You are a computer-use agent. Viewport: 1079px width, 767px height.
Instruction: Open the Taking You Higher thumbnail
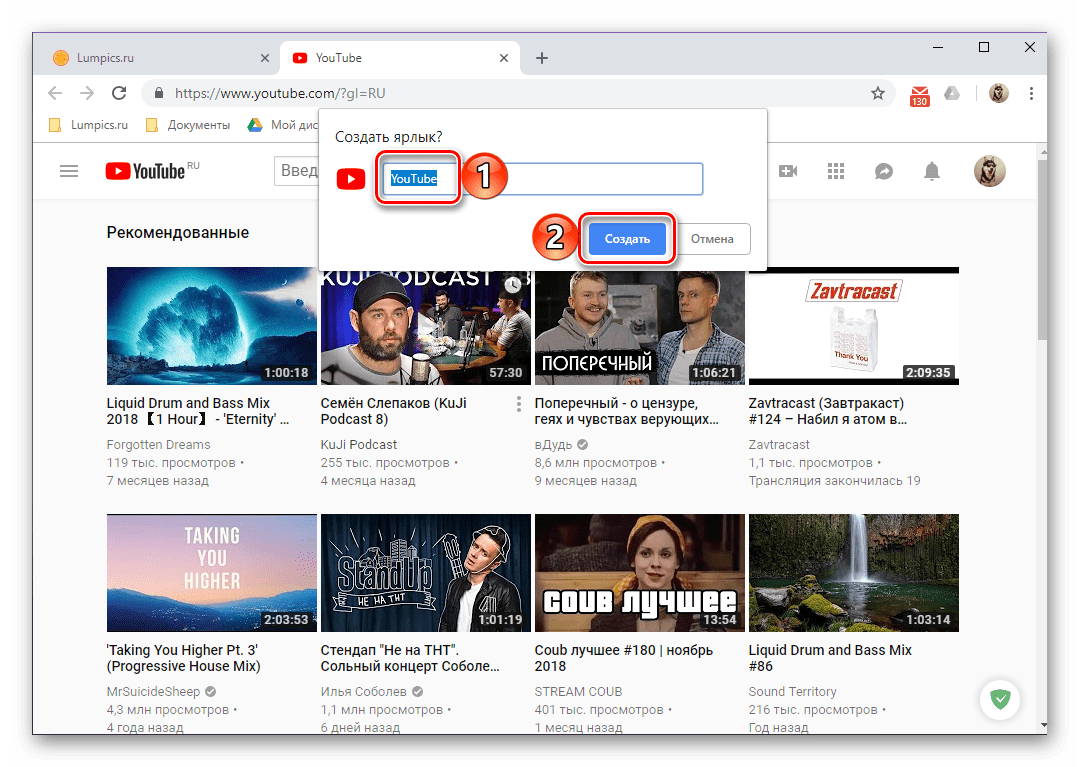tap(212, 572)
